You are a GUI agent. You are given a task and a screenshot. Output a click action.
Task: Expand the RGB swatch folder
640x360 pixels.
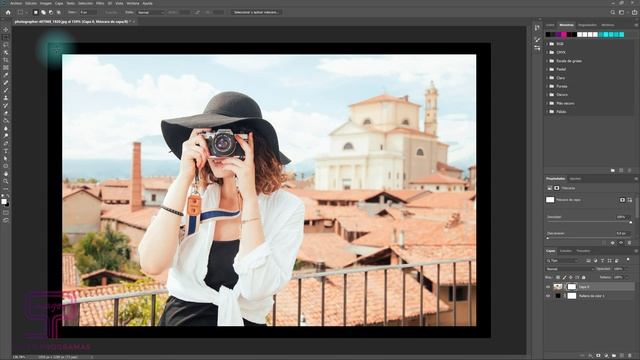coord(547,44)
